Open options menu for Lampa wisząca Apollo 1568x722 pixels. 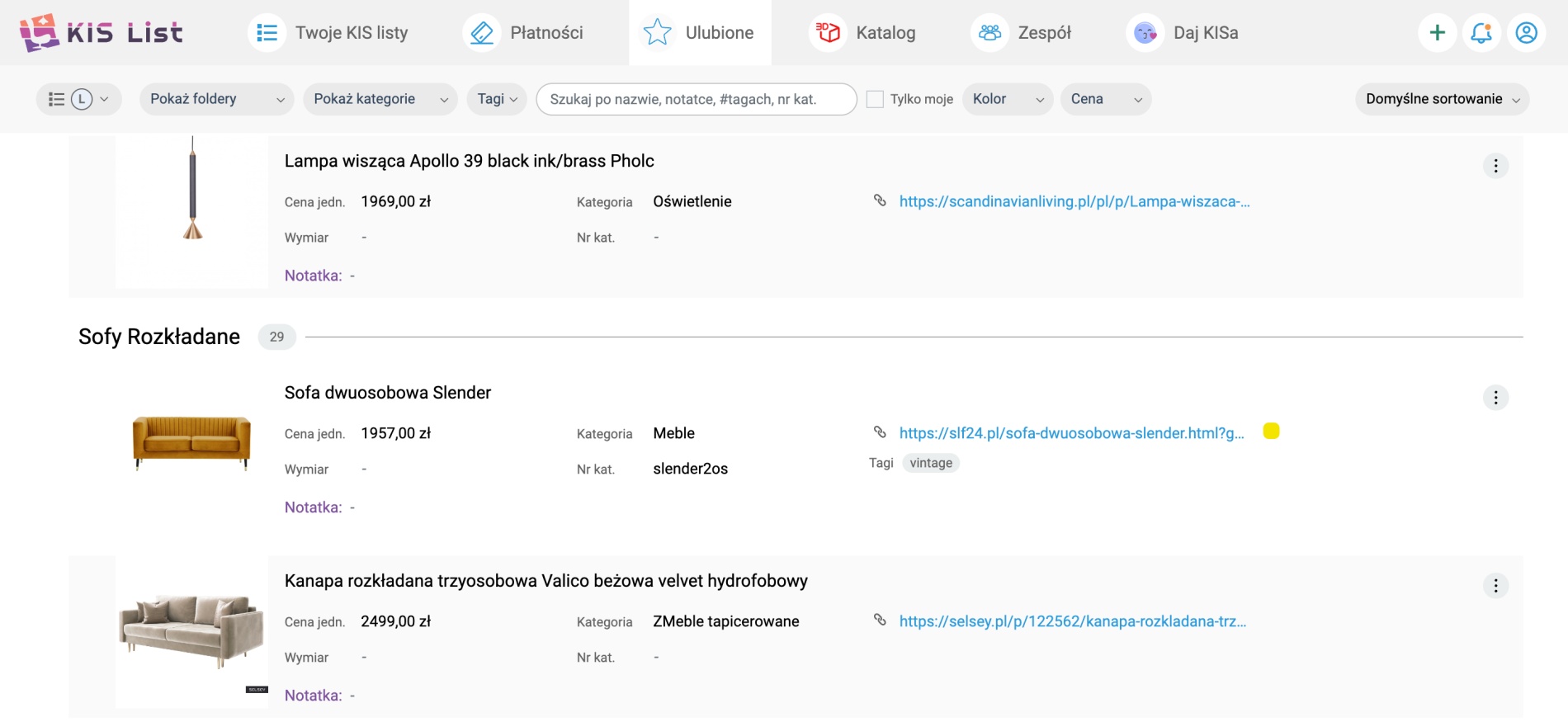tap(1495, 166)
